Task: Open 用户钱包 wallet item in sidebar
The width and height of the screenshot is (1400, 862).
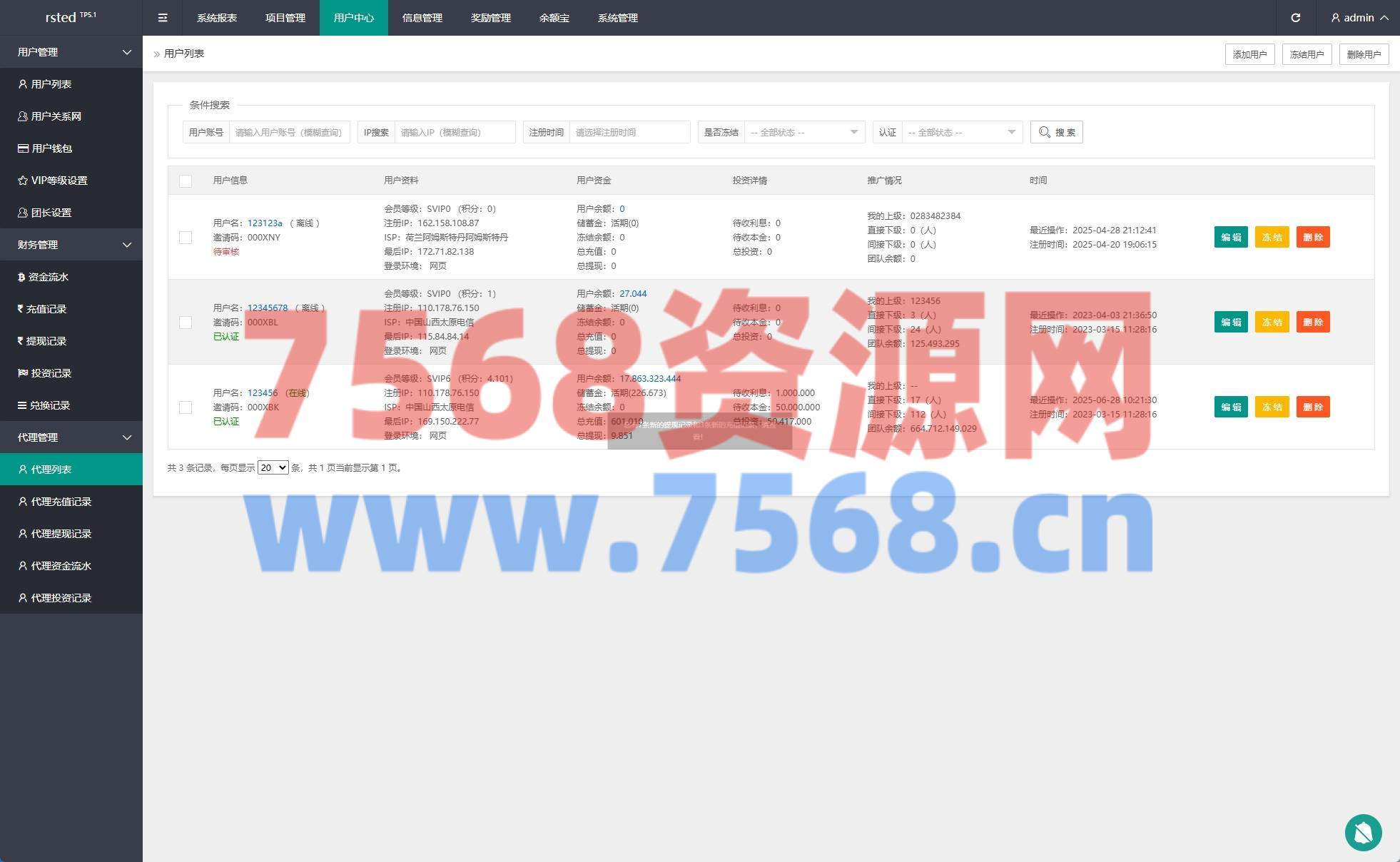Action: pos(51,148)
